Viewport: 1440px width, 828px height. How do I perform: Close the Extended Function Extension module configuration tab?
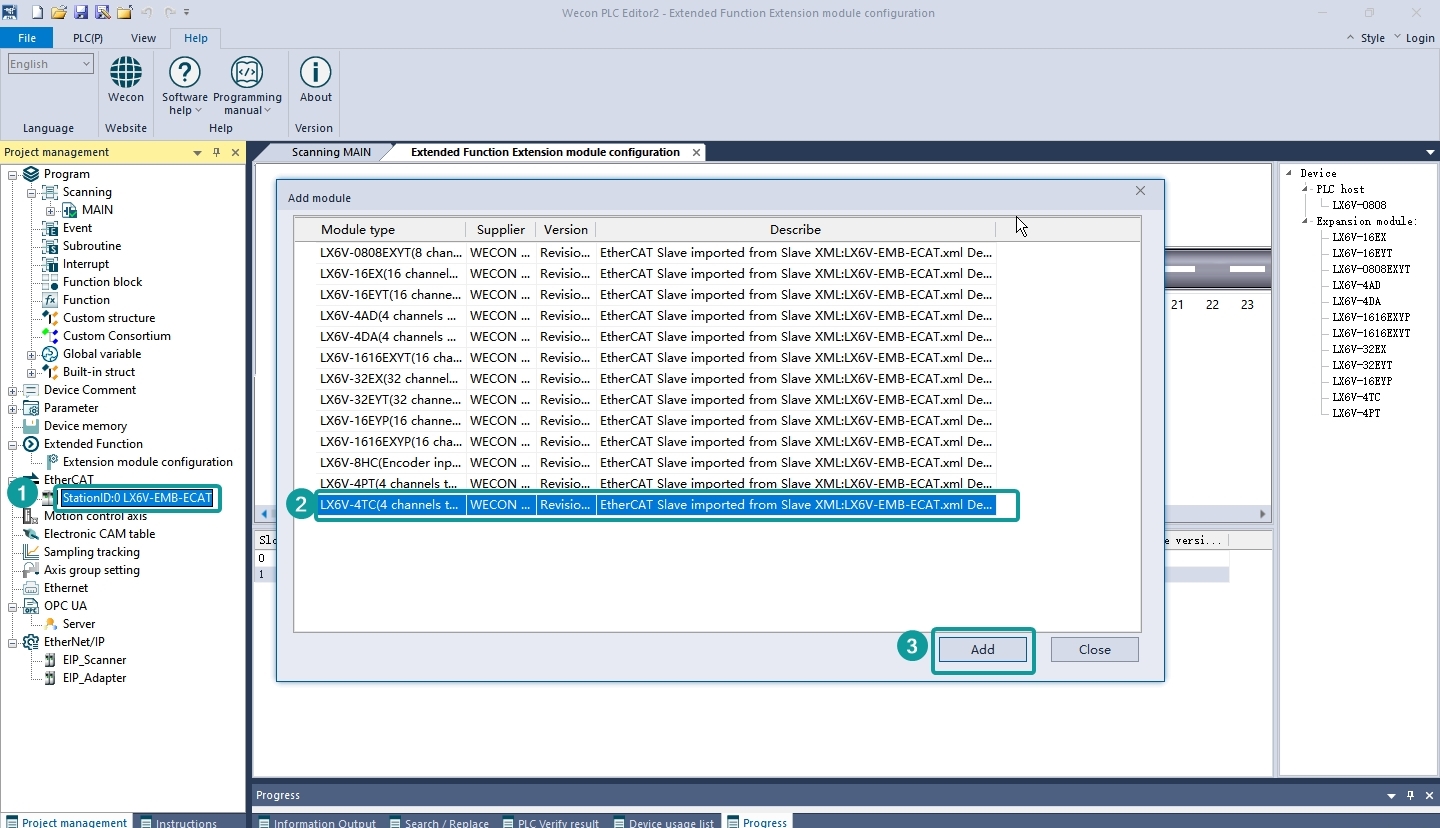tap(697, 152)
